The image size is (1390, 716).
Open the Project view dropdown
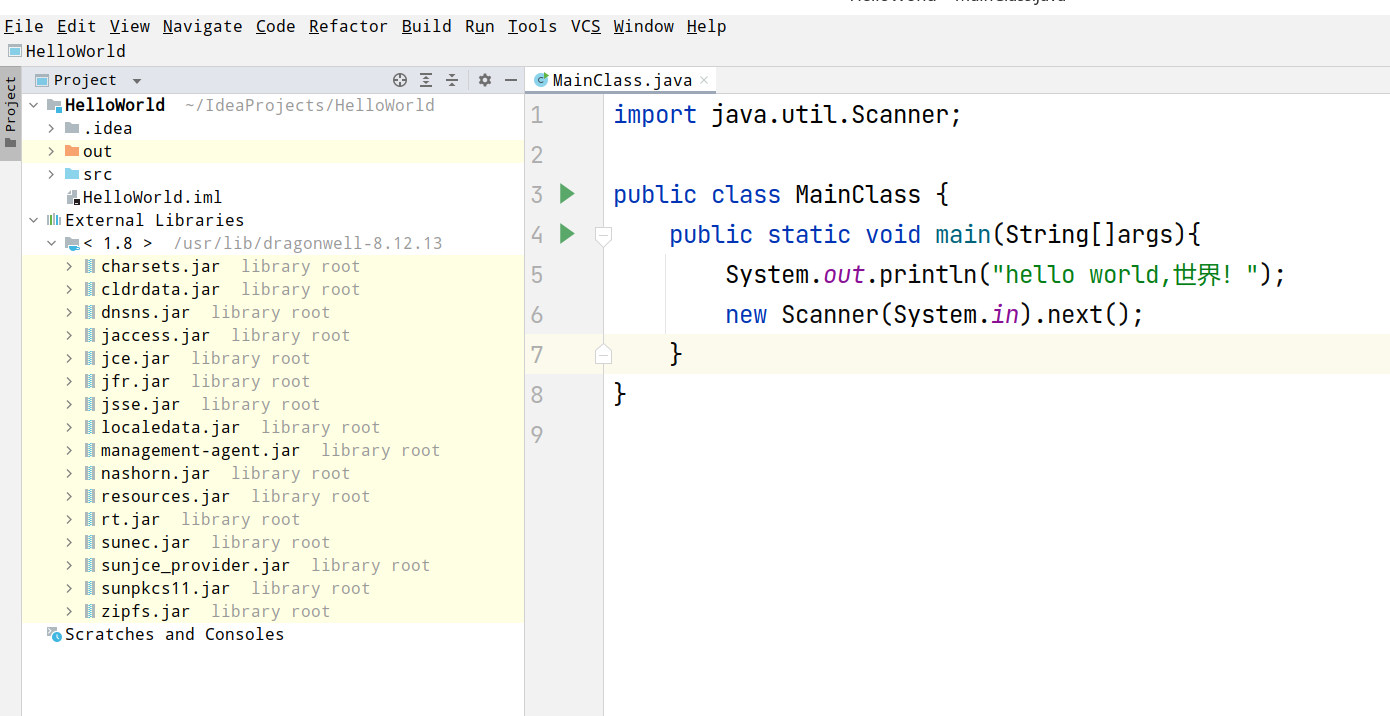click(137, 81)
